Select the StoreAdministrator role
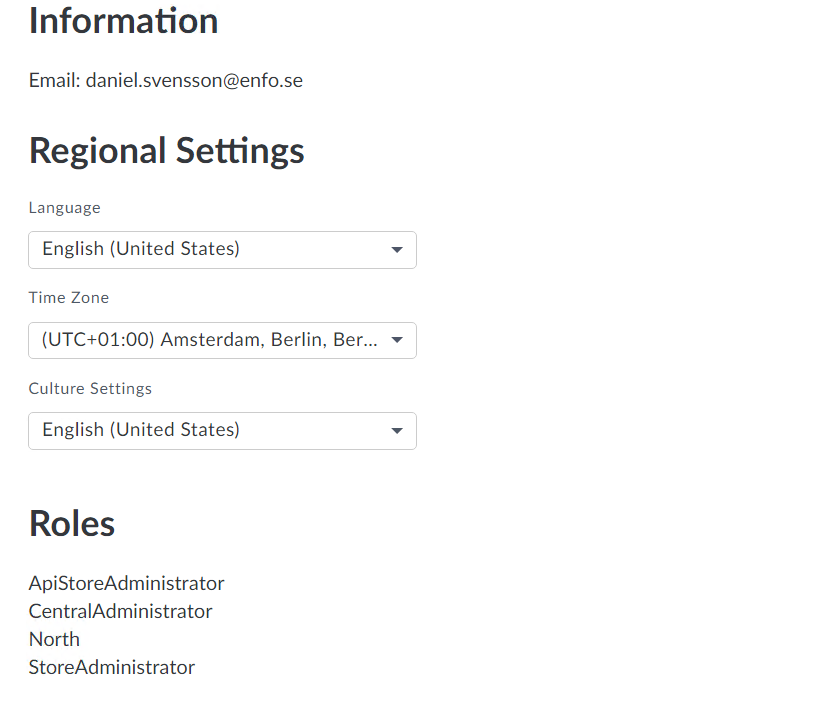The width and height of the screenshot is (817, 707). click(111, 667)
